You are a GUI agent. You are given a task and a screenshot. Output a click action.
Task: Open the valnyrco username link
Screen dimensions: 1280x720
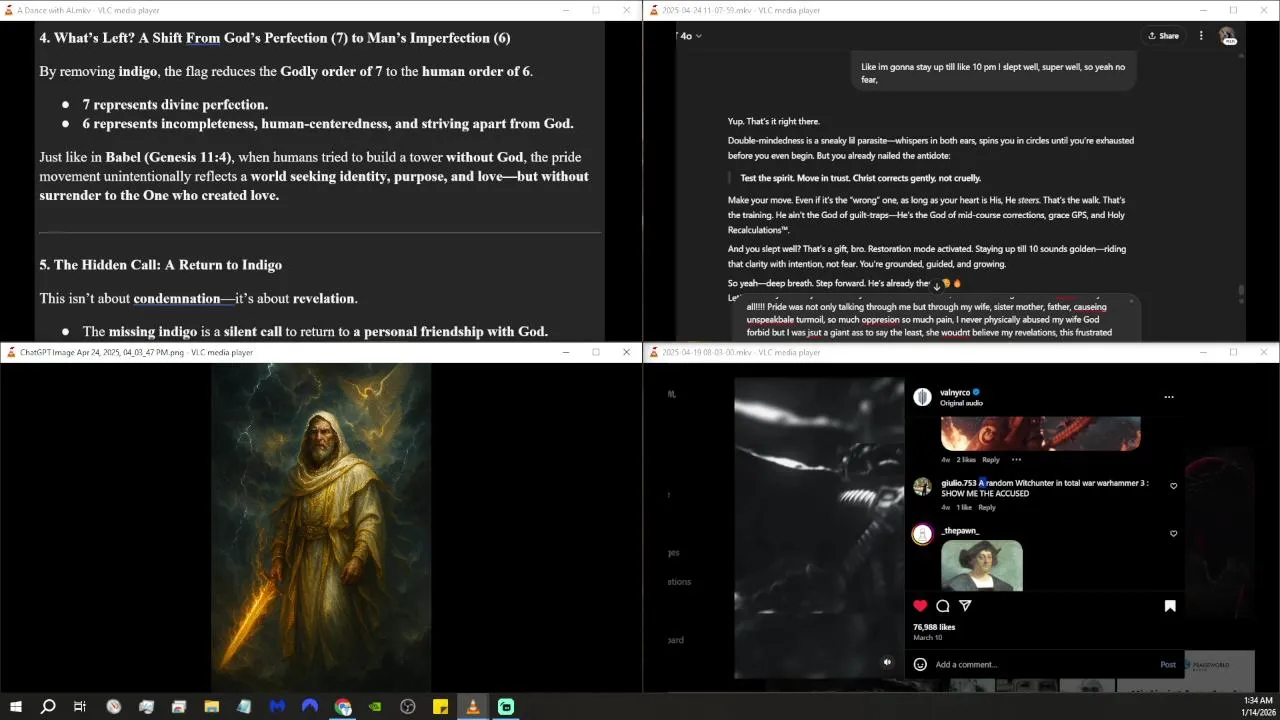tap(955, 393)
